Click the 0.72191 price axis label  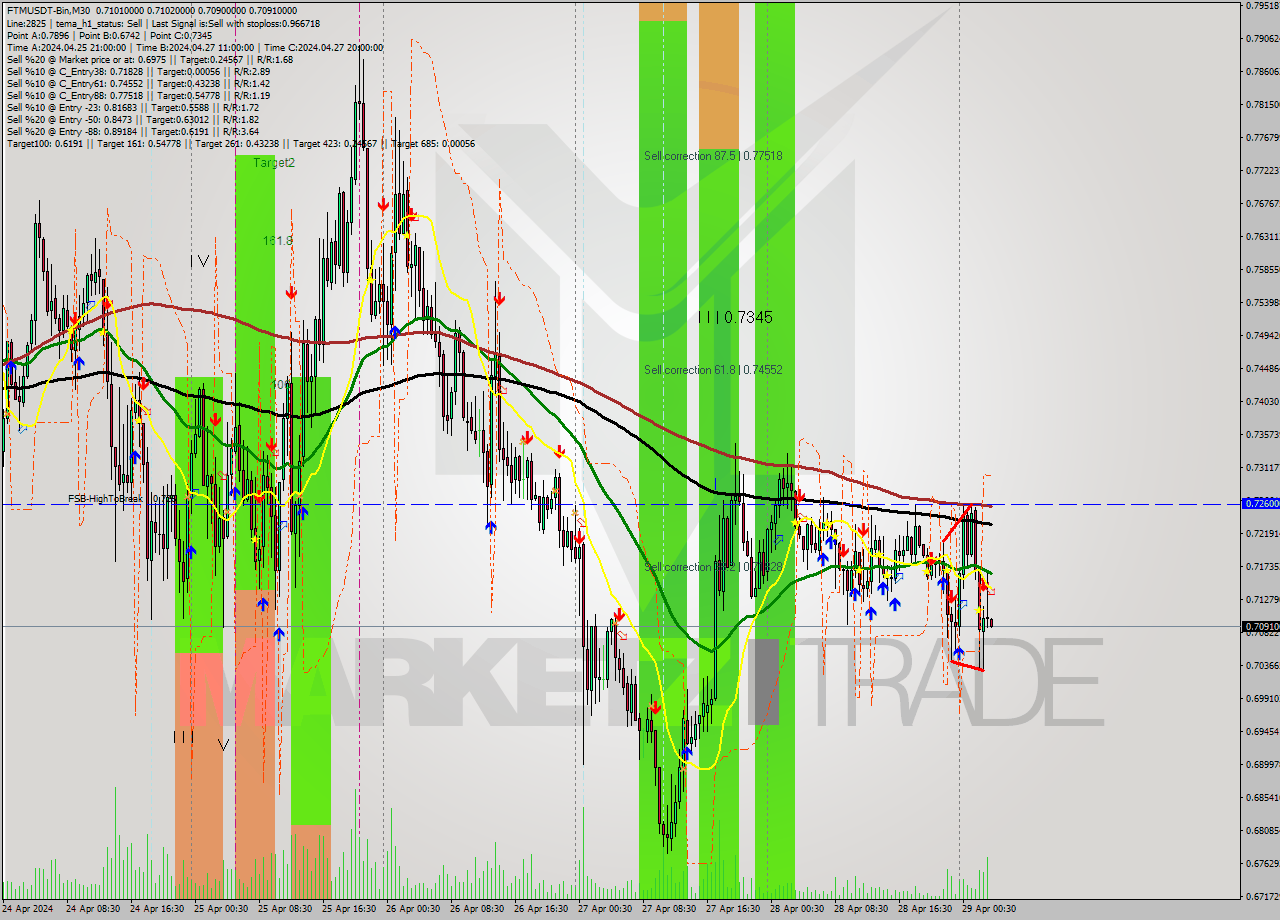(x=1262, y=533)
